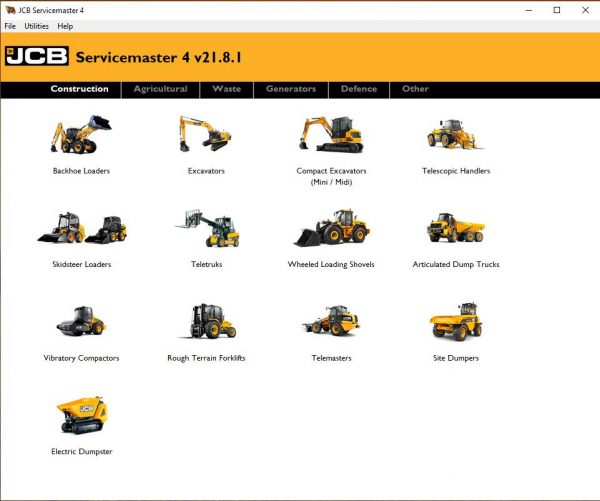Image resolution: width=600 pixels, height=501 pixels.
Task: Choose the Telescopic Handlers machine image
Action: (455, 134)
